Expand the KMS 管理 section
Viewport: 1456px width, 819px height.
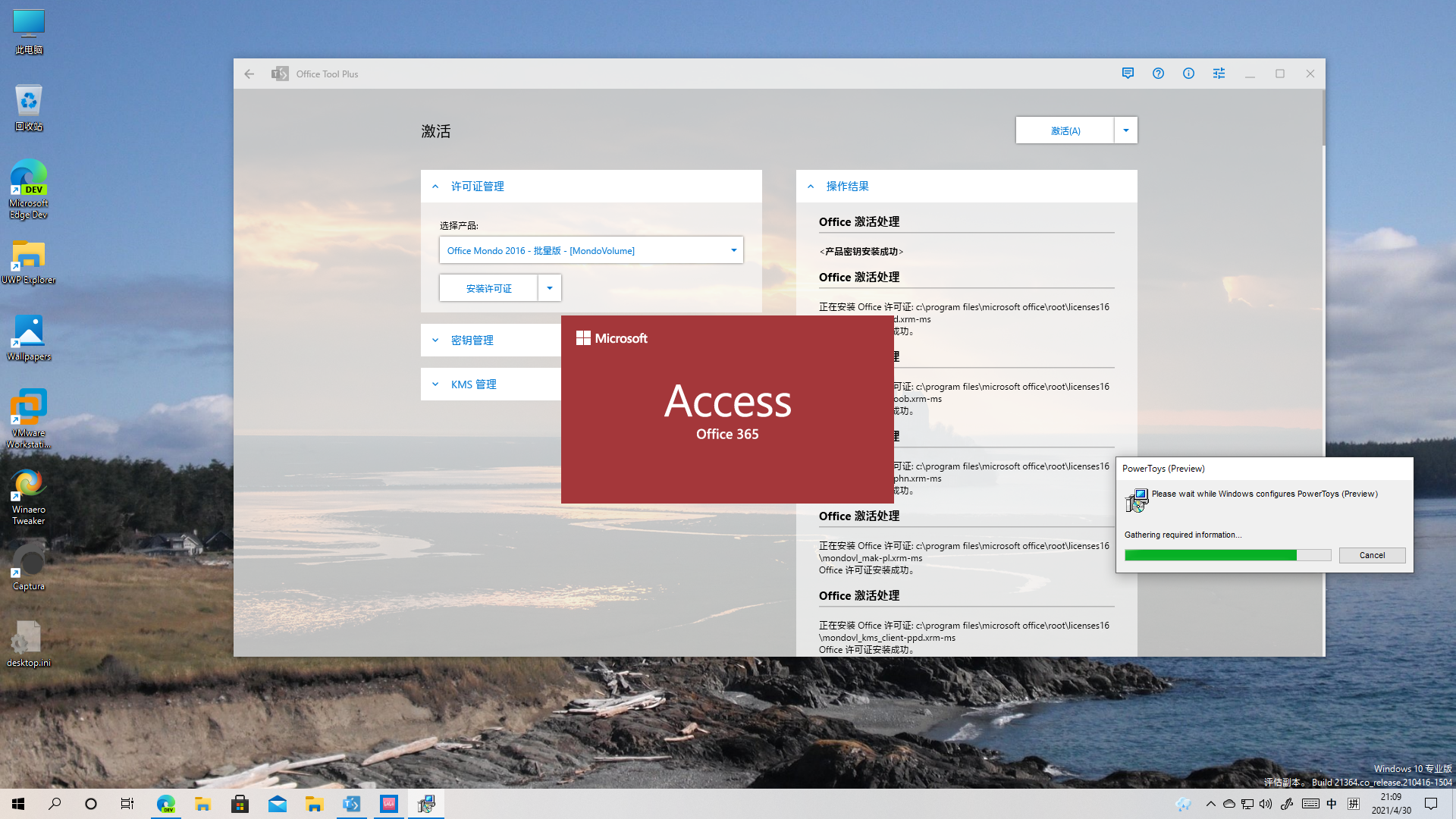click(x=491, y=384)
